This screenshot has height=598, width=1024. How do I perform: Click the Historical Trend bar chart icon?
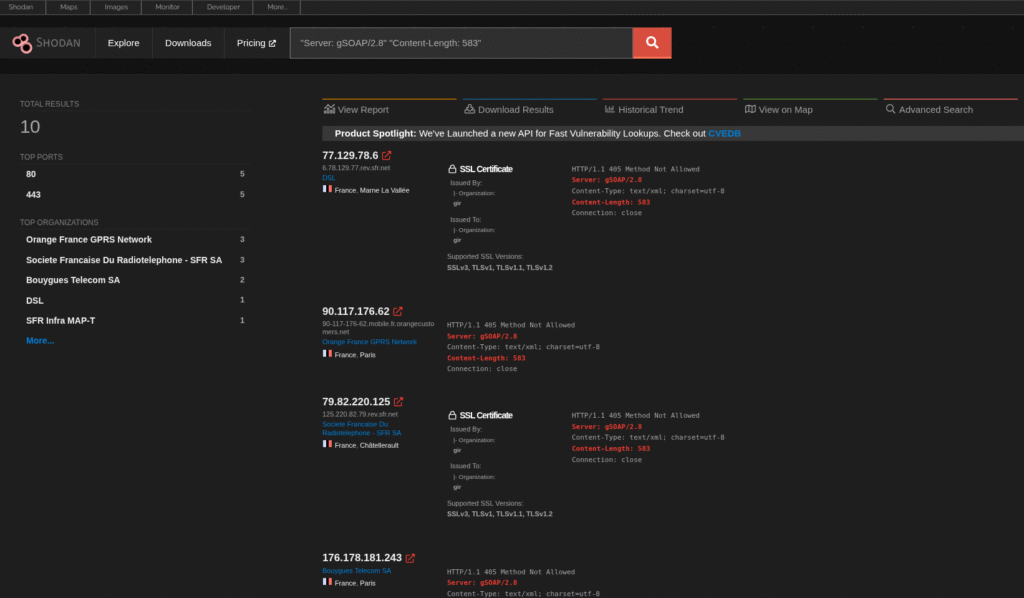coord(610,109)
